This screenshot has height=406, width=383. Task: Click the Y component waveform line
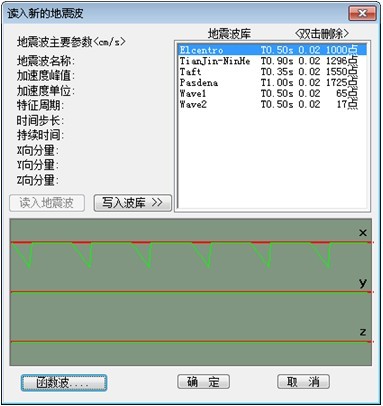pyautogui.click(x=191, y=292)
